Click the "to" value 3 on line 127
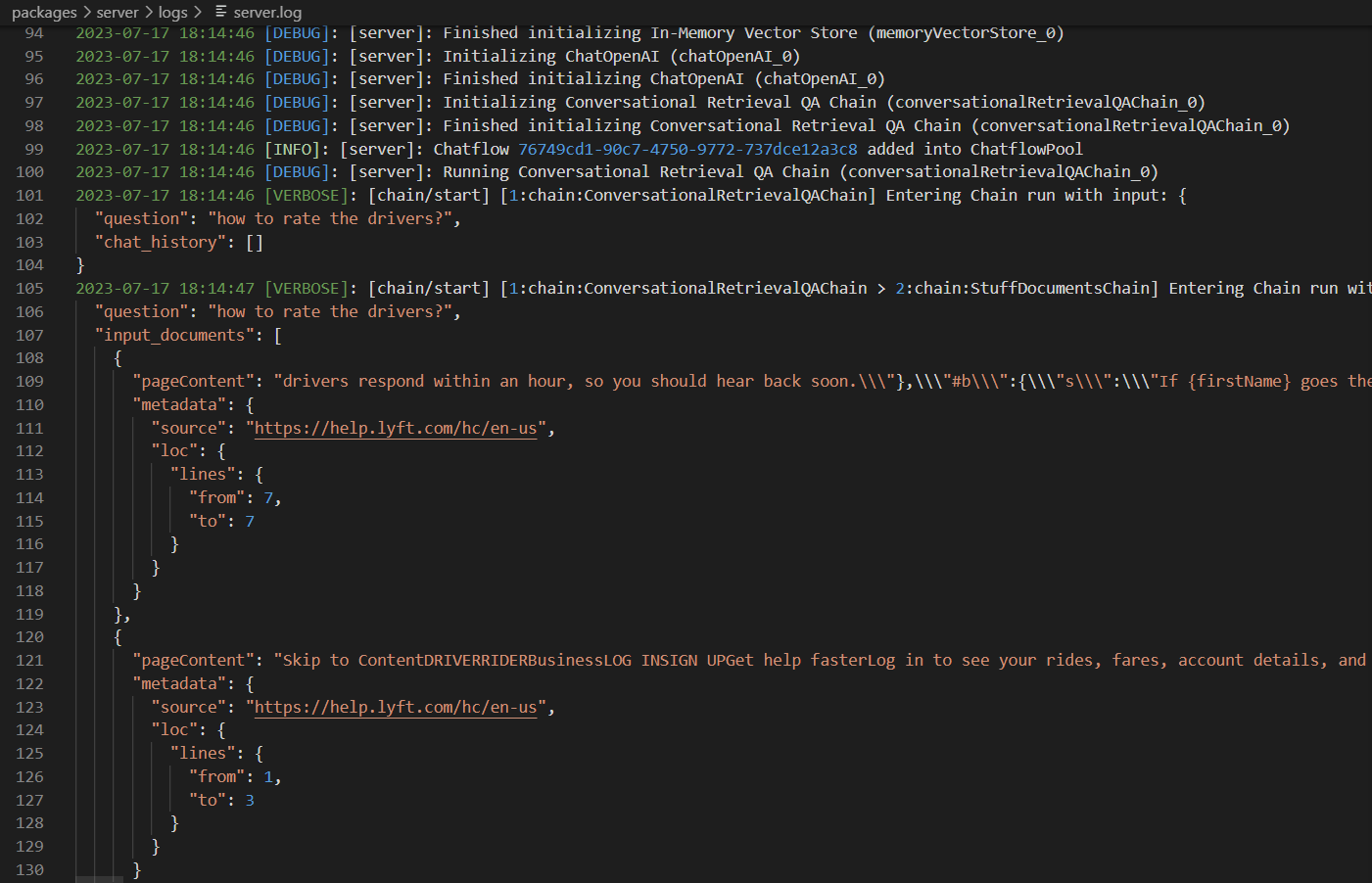This screenshot has width=1372, height=883. point(250,800)
